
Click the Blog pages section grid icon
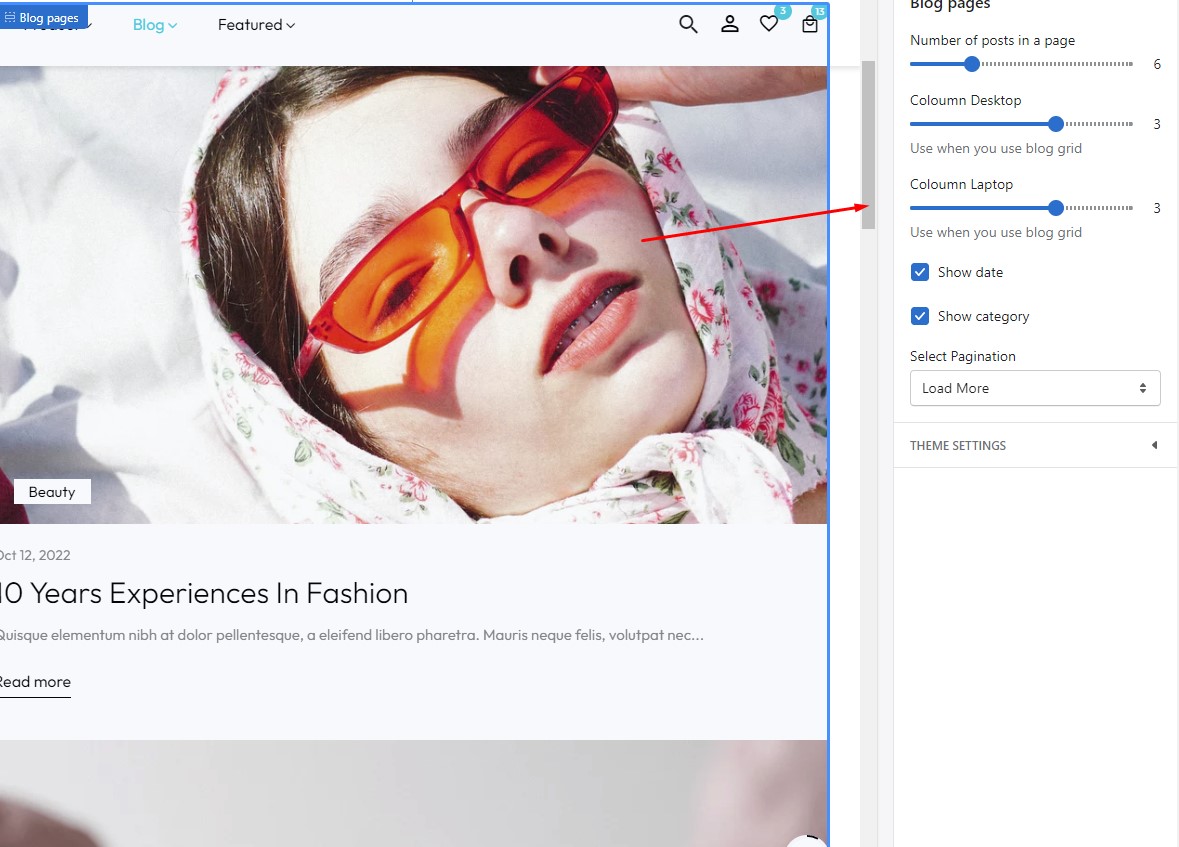[10, 18]
